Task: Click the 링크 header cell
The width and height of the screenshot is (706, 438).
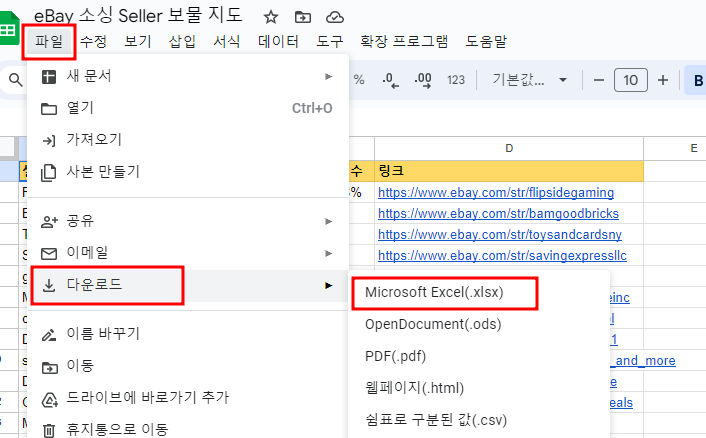Action: click(x=509, y=171)
